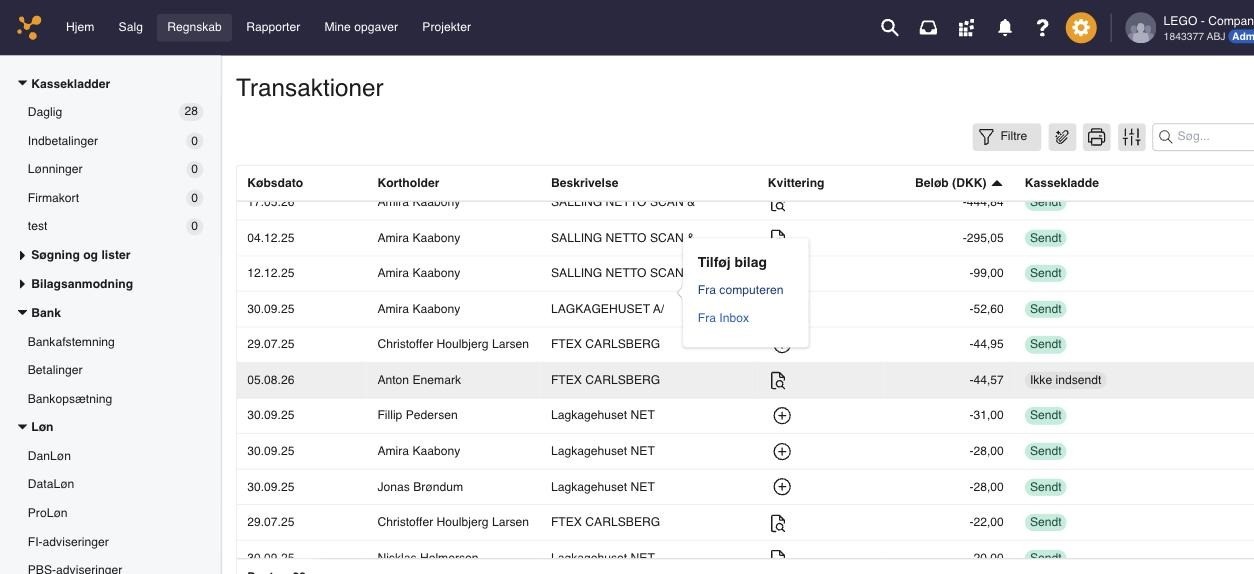Select the LAGKAGEHUSET A/ description cell

(607, 309)
